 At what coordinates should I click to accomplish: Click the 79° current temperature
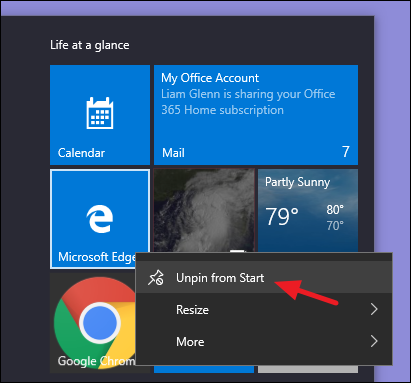pos(282,217)
